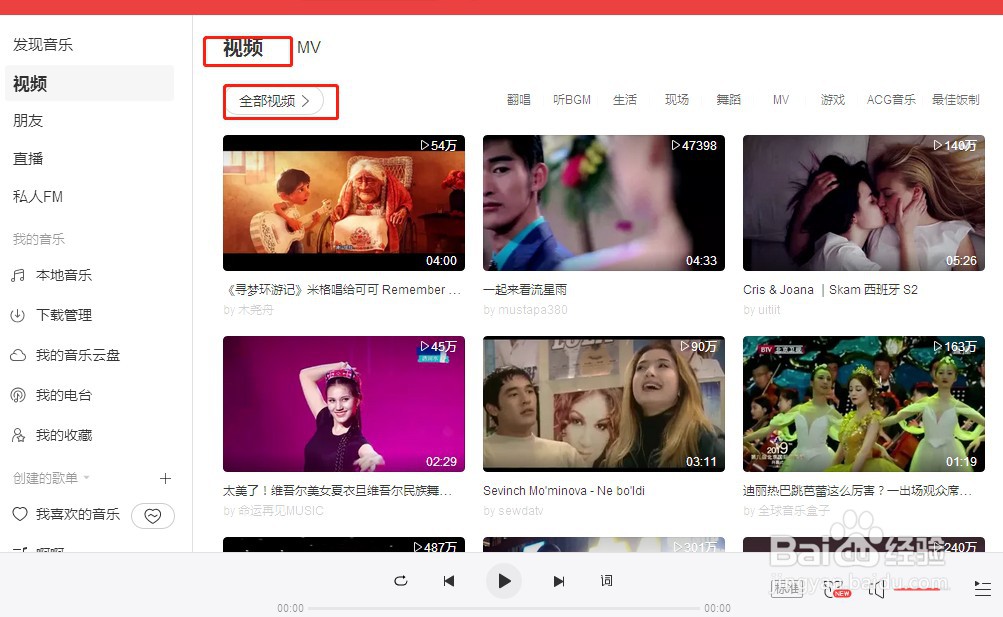This screenshot has height=617, width=1003.
Task: Open 私人FM in the sidebar
Action: 38,197
